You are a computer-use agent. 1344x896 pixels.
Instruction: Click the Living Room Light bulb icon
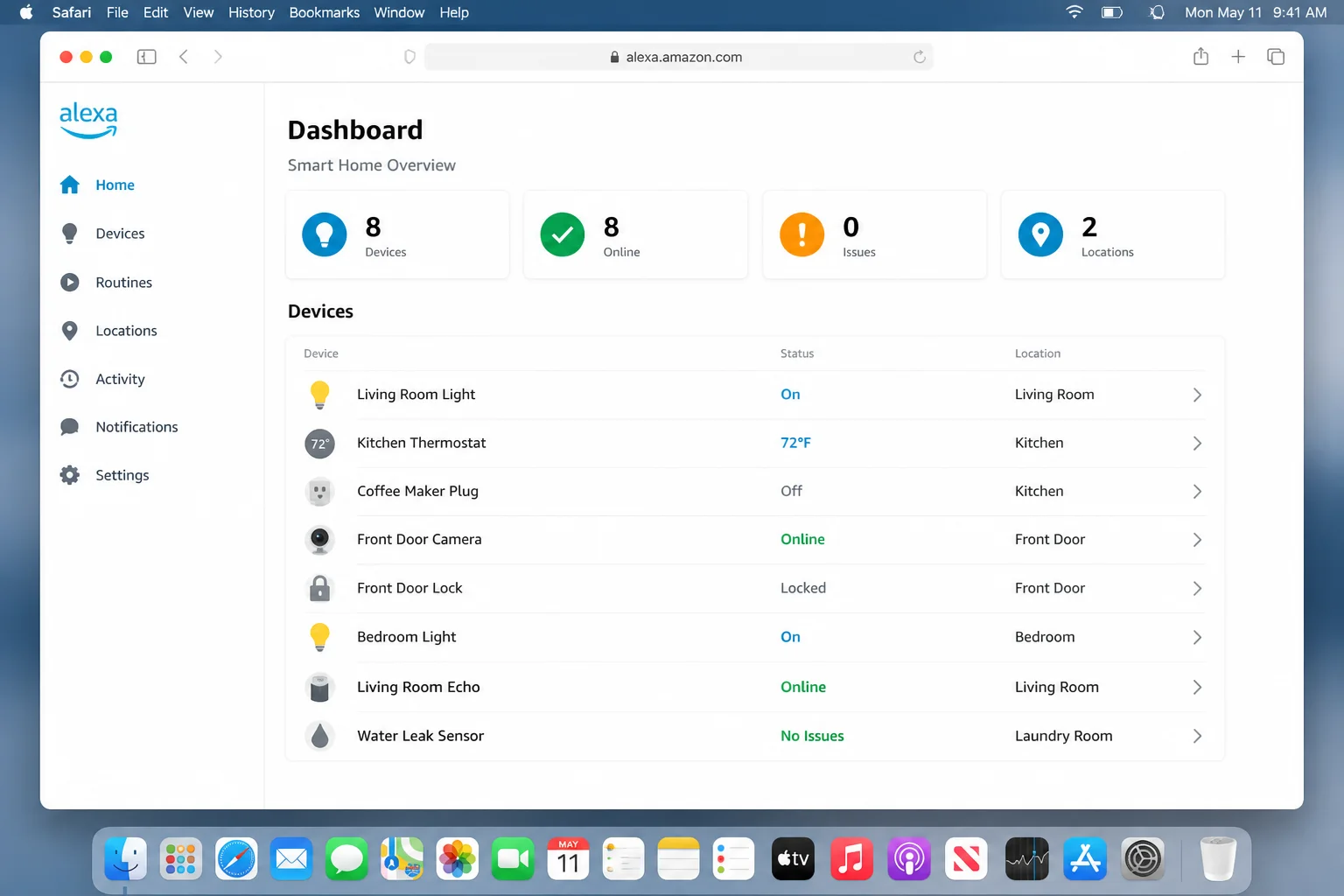click(x=320, y=395)
